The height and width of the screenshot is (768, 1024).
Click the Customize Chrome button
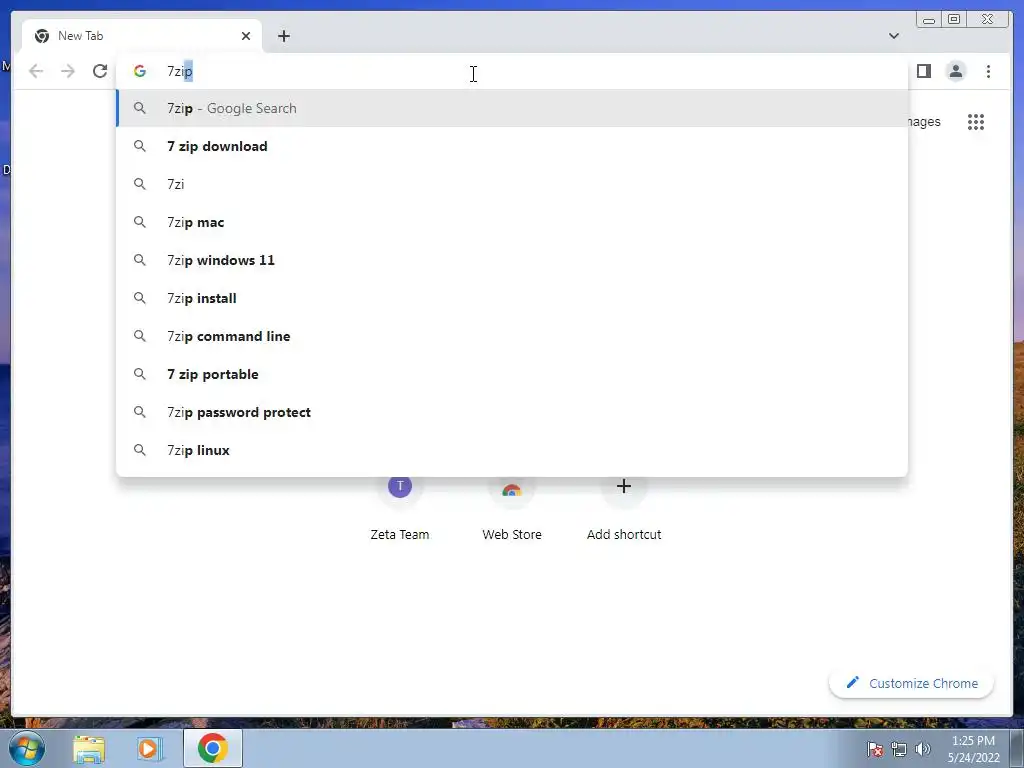point(912,683)
